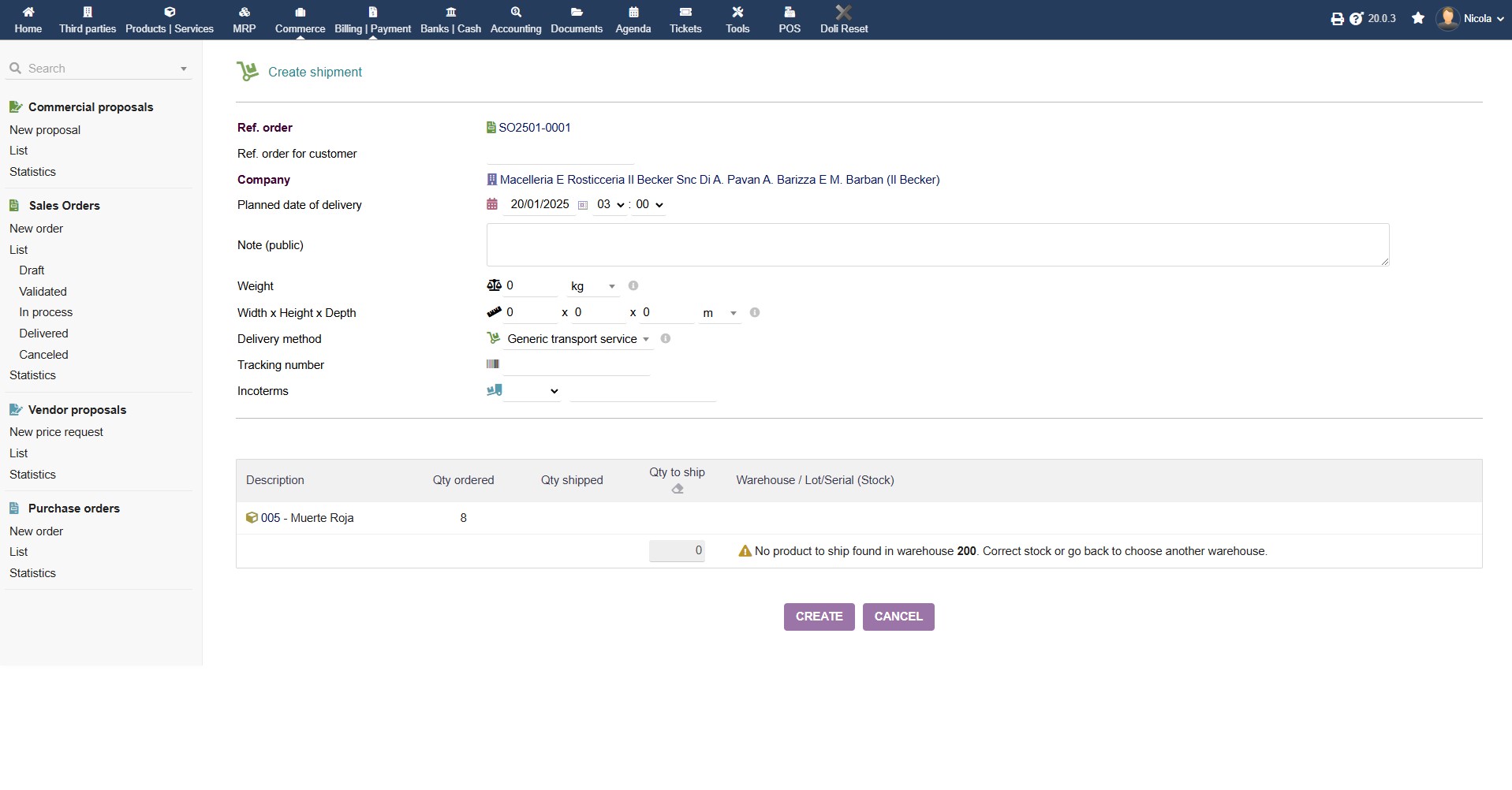
Task: Open the kg weight unit dropdown
Action: point(592,287)
